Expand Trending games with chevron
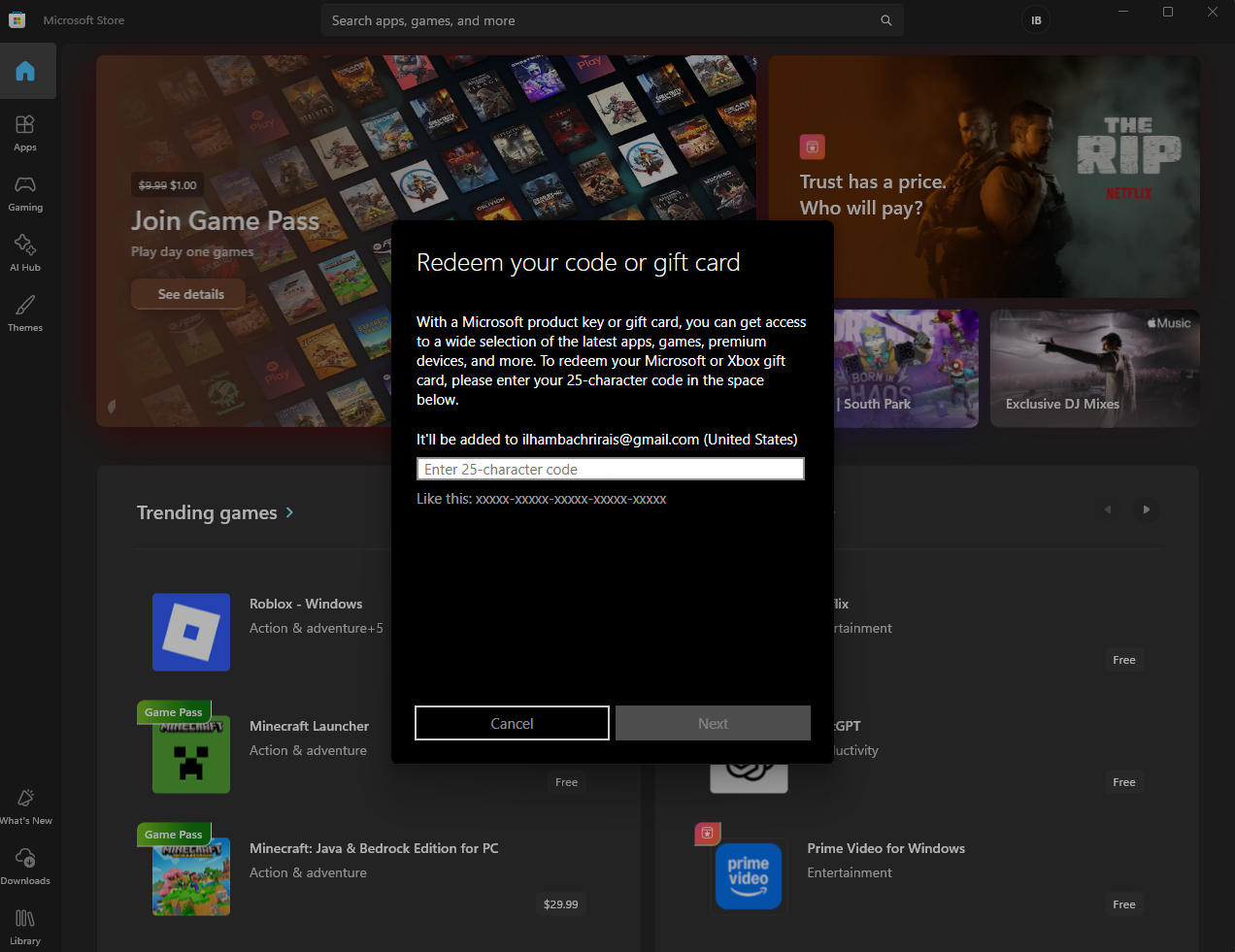Screen dimensions: 1235x952 click(289, 512)
